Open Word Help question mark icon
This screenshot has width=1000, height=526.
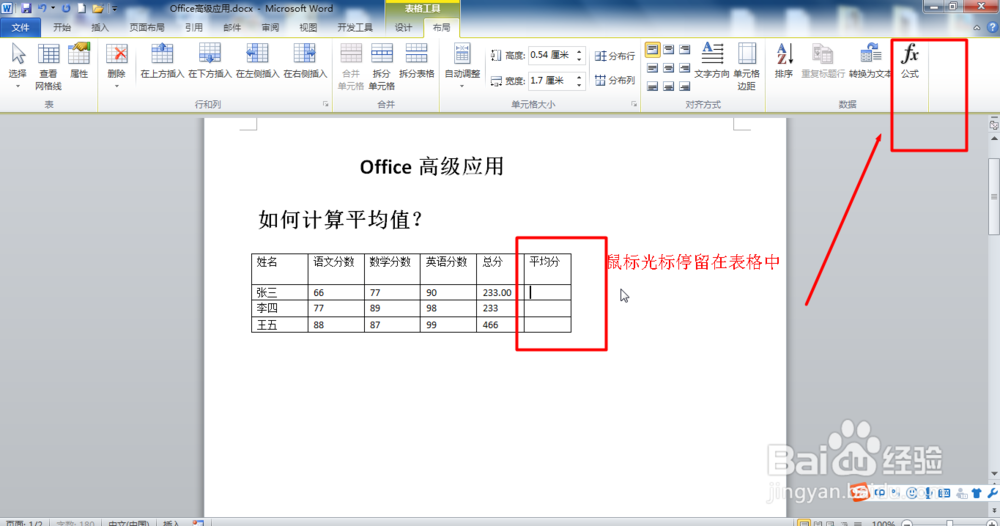click(x=992, y=27)
